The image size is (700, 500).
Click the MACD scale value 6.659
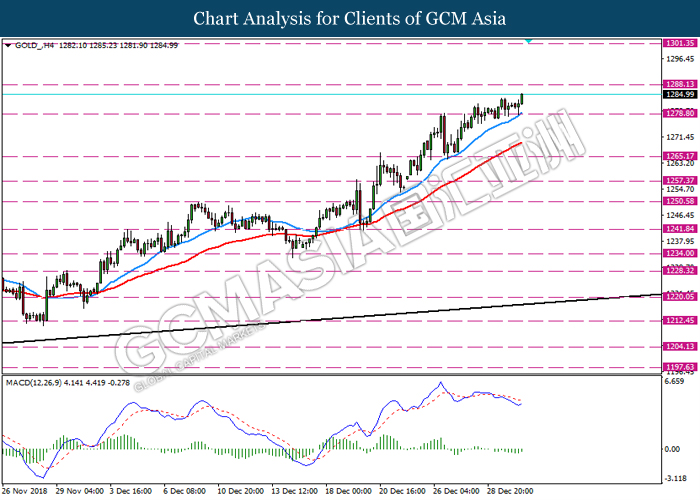674,381
